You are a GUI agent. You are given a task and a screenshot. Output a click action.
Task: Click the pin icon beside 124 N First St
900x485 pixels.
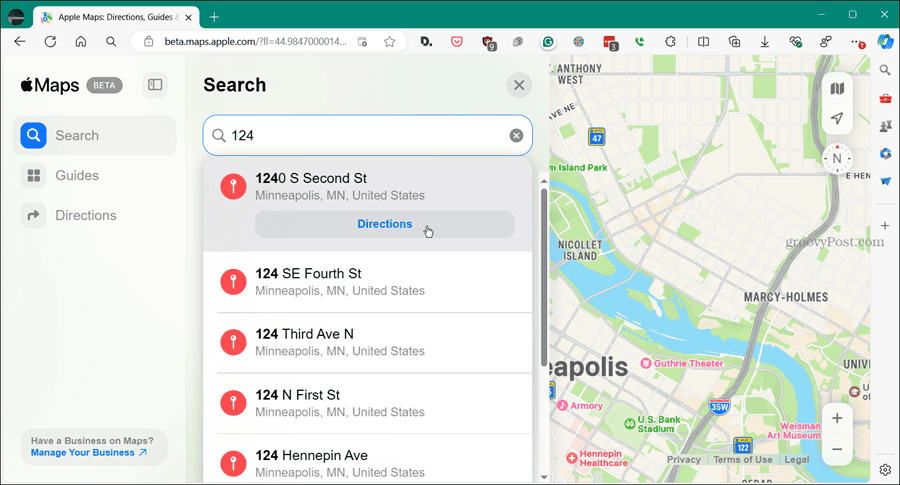[x=234, y=403]
